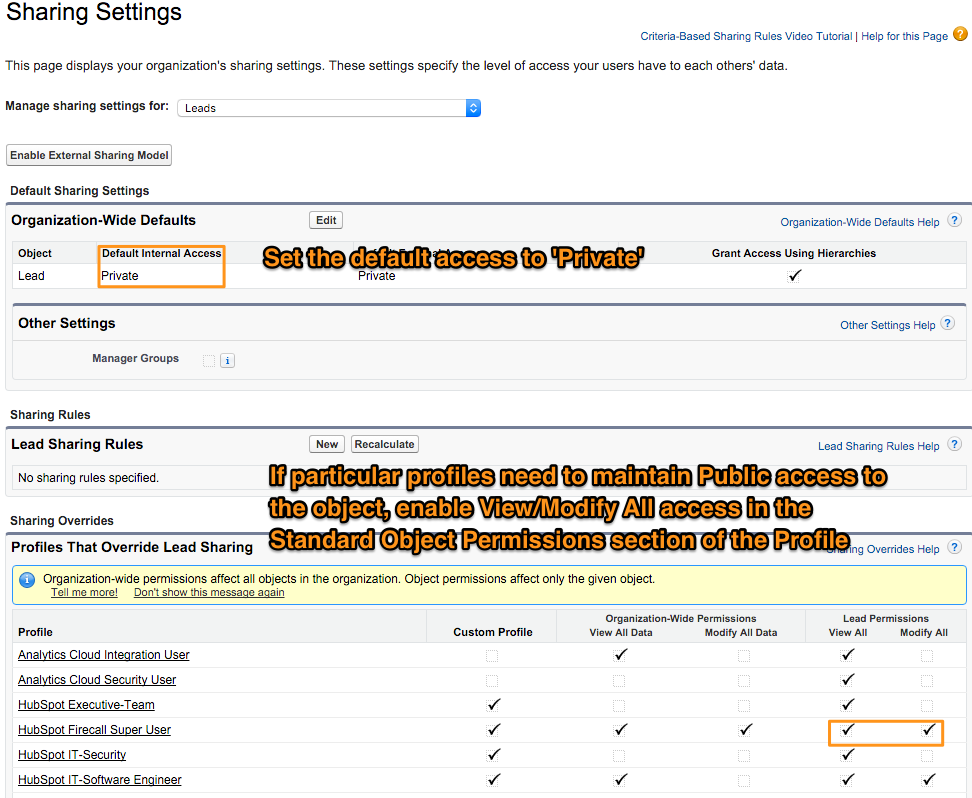Click the Custom Profile column header

coord(493,632)
